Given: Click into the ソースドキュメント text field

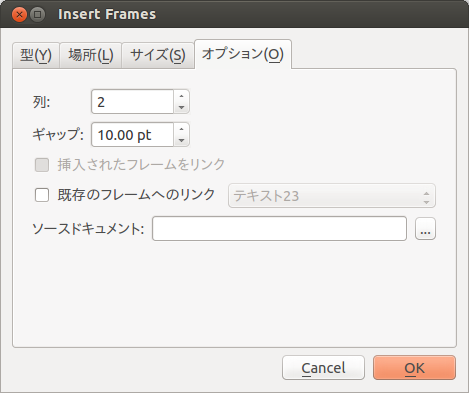Looking at the screenshot, I should pos(279,229).
